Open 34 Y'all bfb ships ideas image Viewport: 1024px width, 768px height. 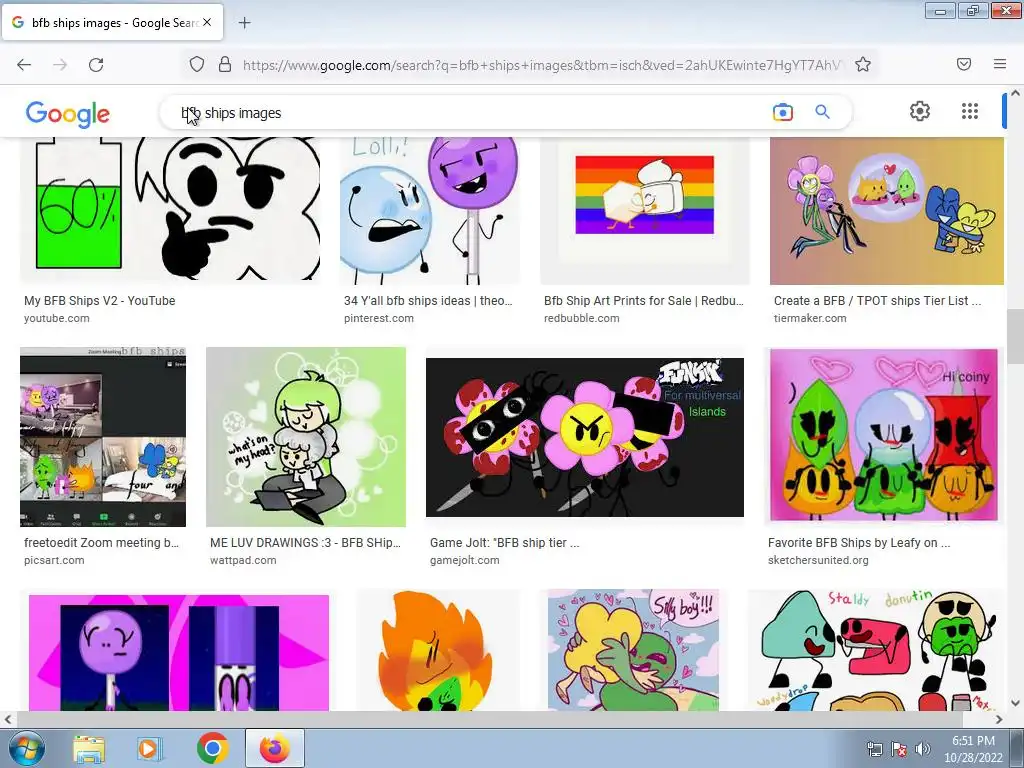[x=430, y=210]
